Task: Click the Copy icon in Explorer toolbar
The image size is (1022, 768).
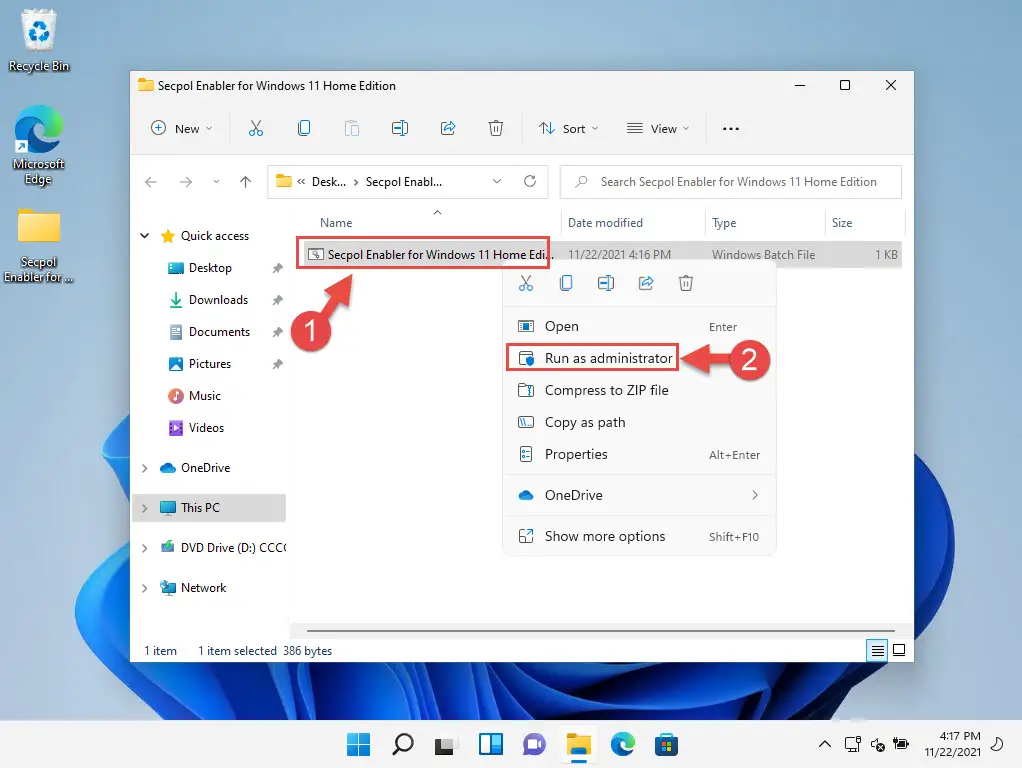Action: tap(304, 128)
